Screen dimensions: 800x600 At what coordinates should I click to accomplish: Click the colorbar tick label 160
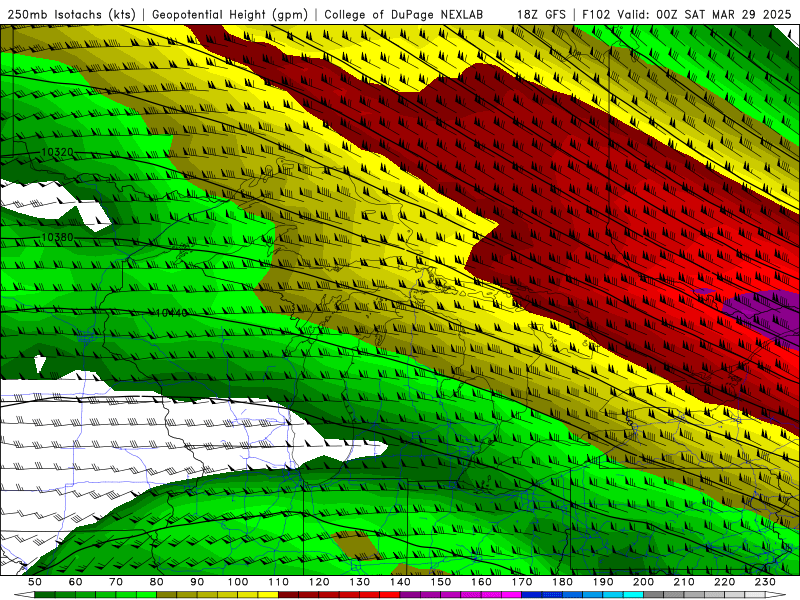pyautogui.click(x=481, y=582)
